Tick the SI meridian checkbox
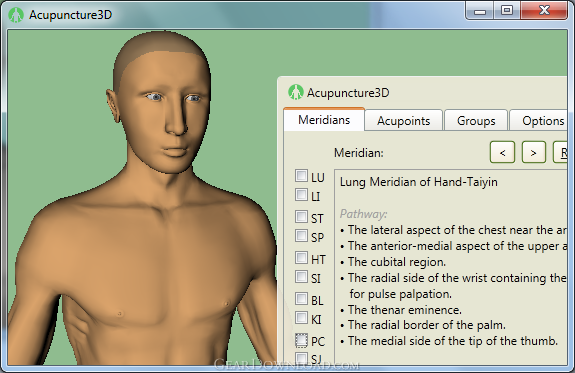The image size is (575, 373). click(301, 277)
